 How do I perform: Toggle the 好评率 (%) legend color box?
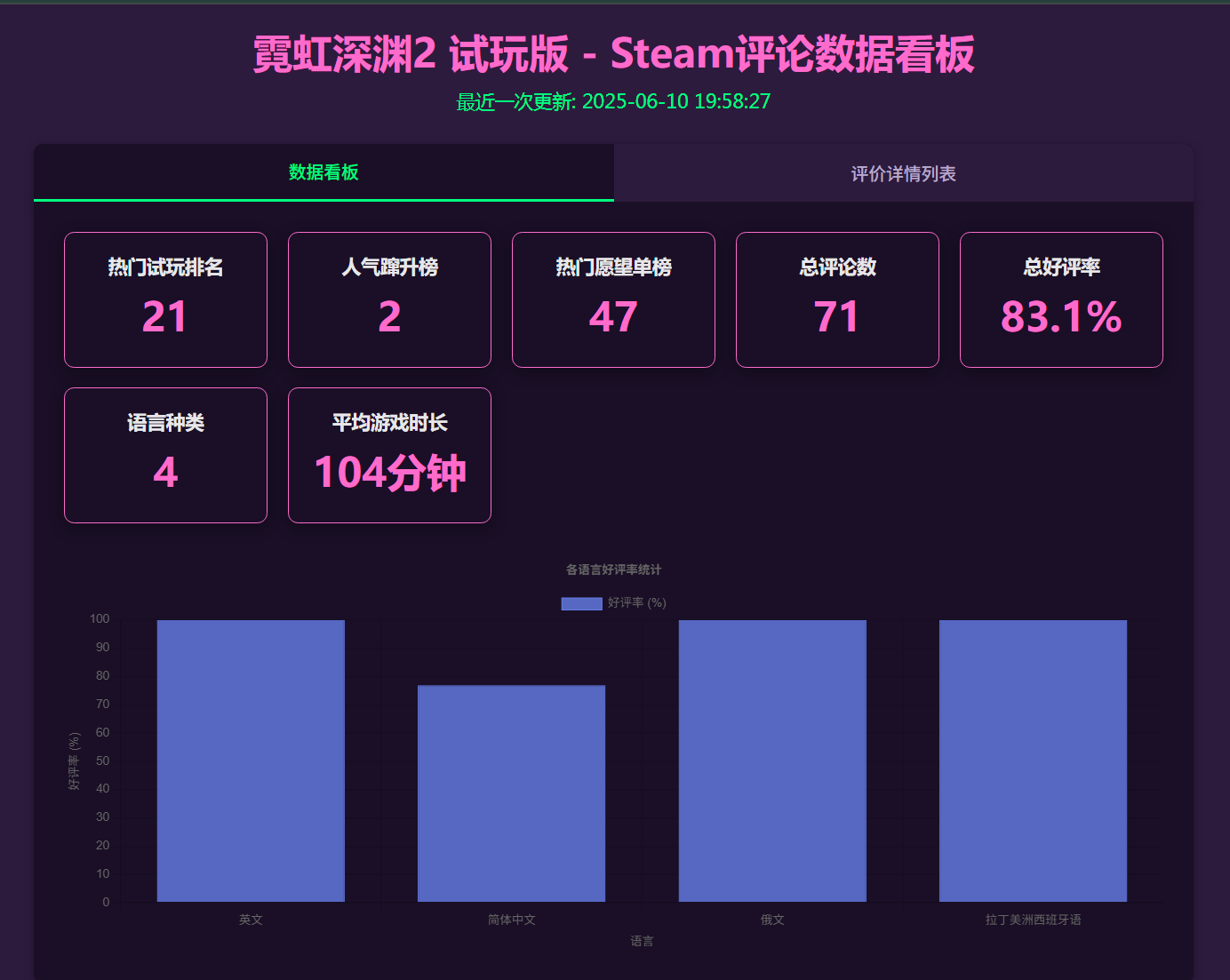tap(581, 603)
